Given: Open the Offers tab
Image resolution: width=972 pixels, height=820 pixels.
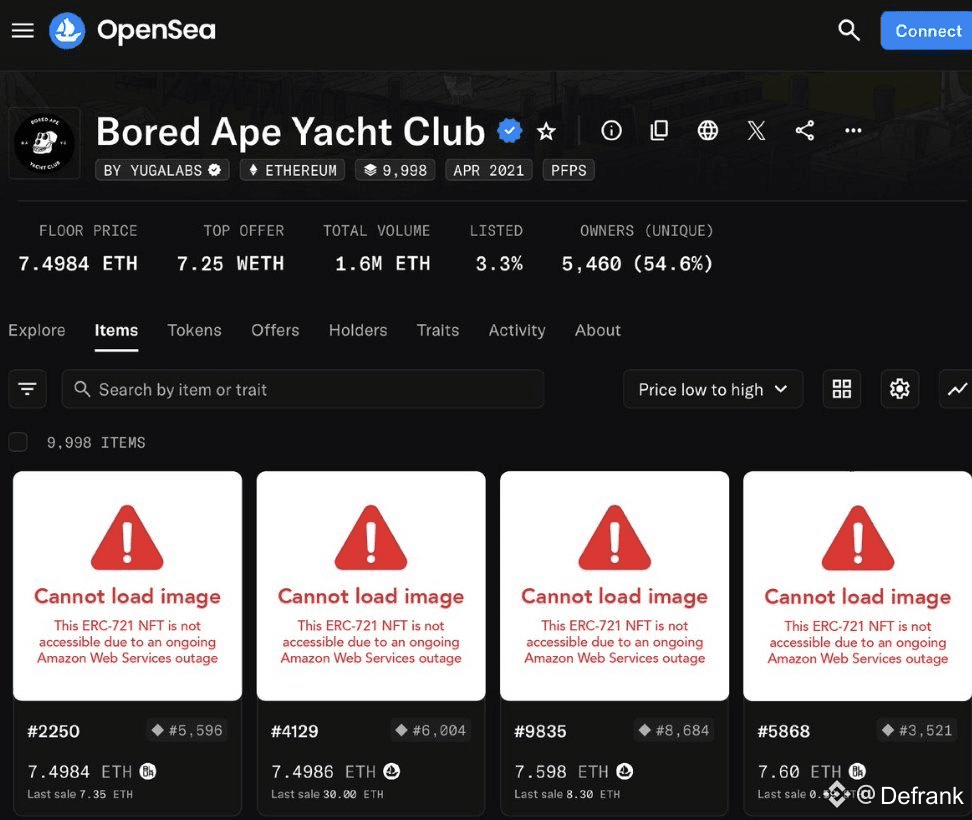Looking at the screenshot, I should pos(275,330).
